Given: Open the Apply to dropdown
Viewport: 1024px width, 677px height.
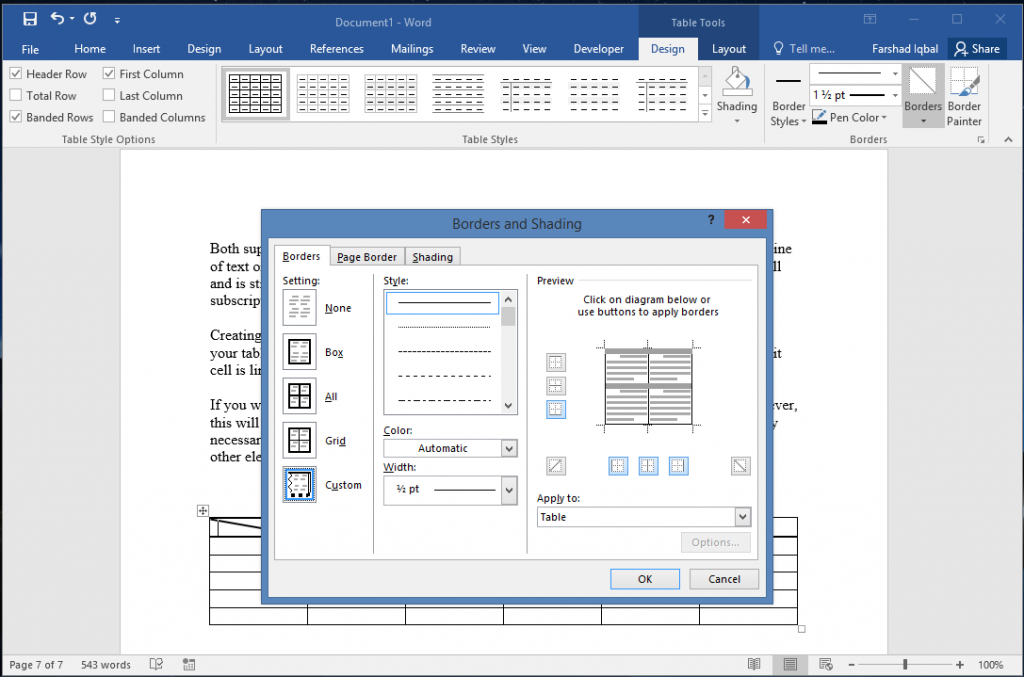Looking at the screenshot, I should [740, 517].
